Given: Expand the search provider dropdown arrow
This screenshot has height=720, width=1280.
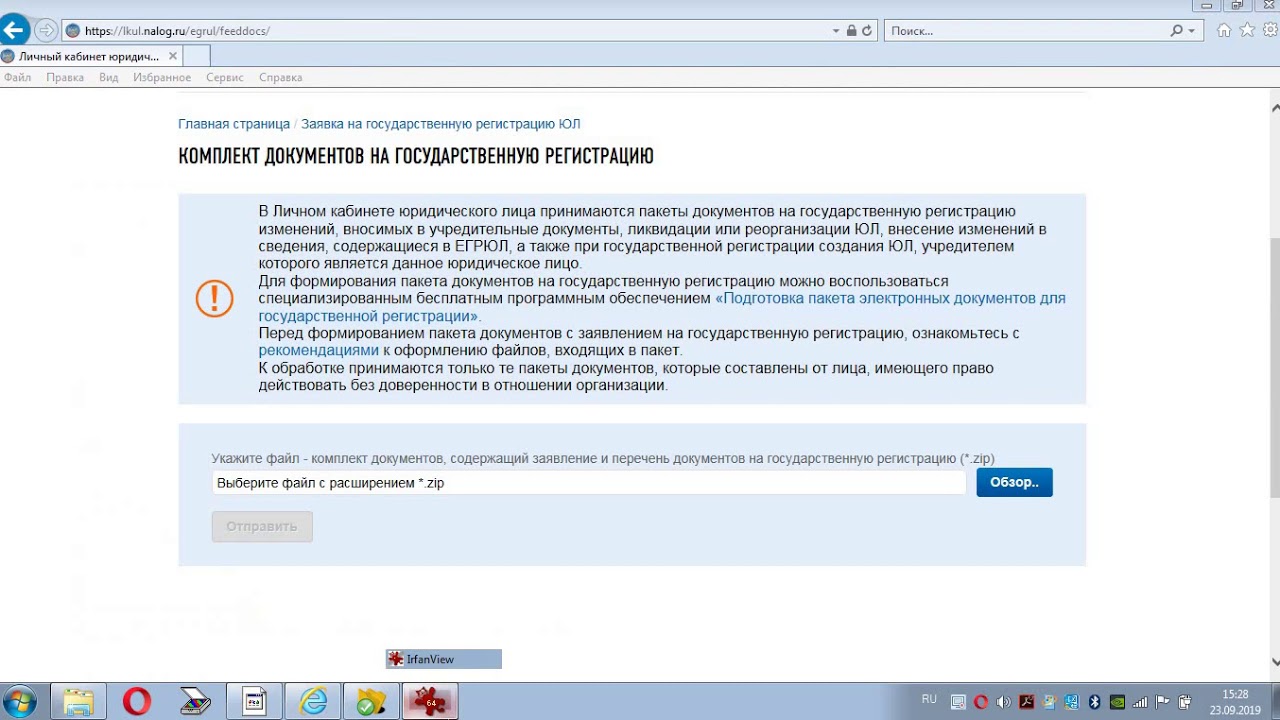Looking at the screenshot, I should click(x=1191, y=31).
